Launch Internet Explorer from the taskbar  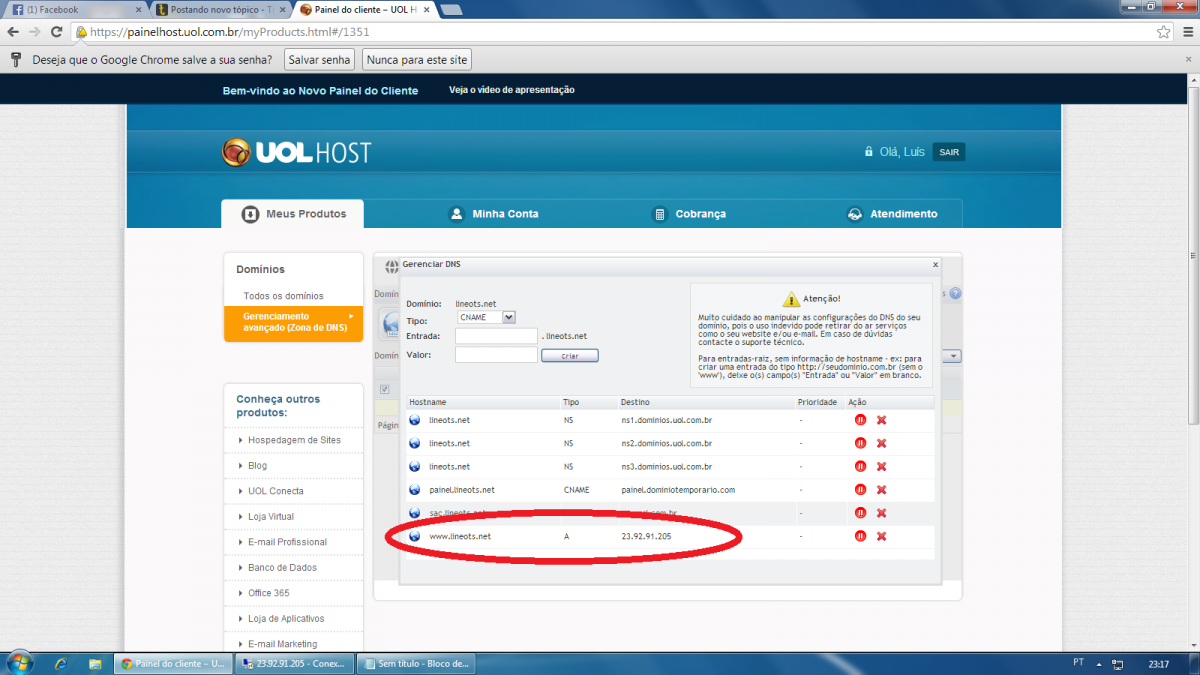click(61, 663)
